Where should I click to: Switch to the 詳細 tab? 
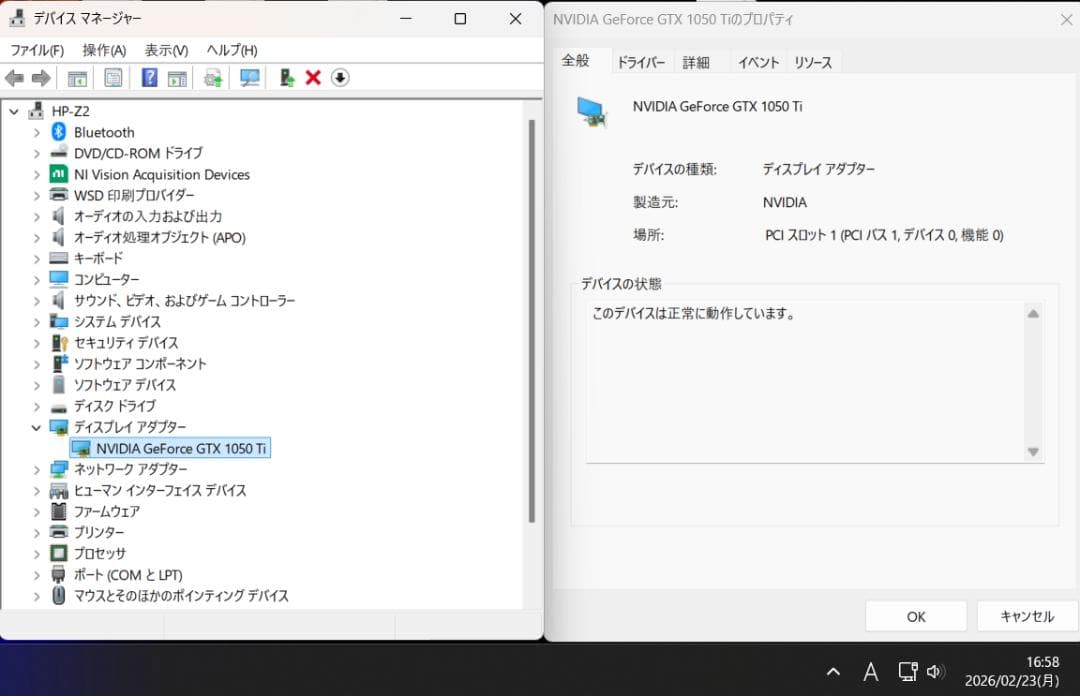tap(696, 63)
